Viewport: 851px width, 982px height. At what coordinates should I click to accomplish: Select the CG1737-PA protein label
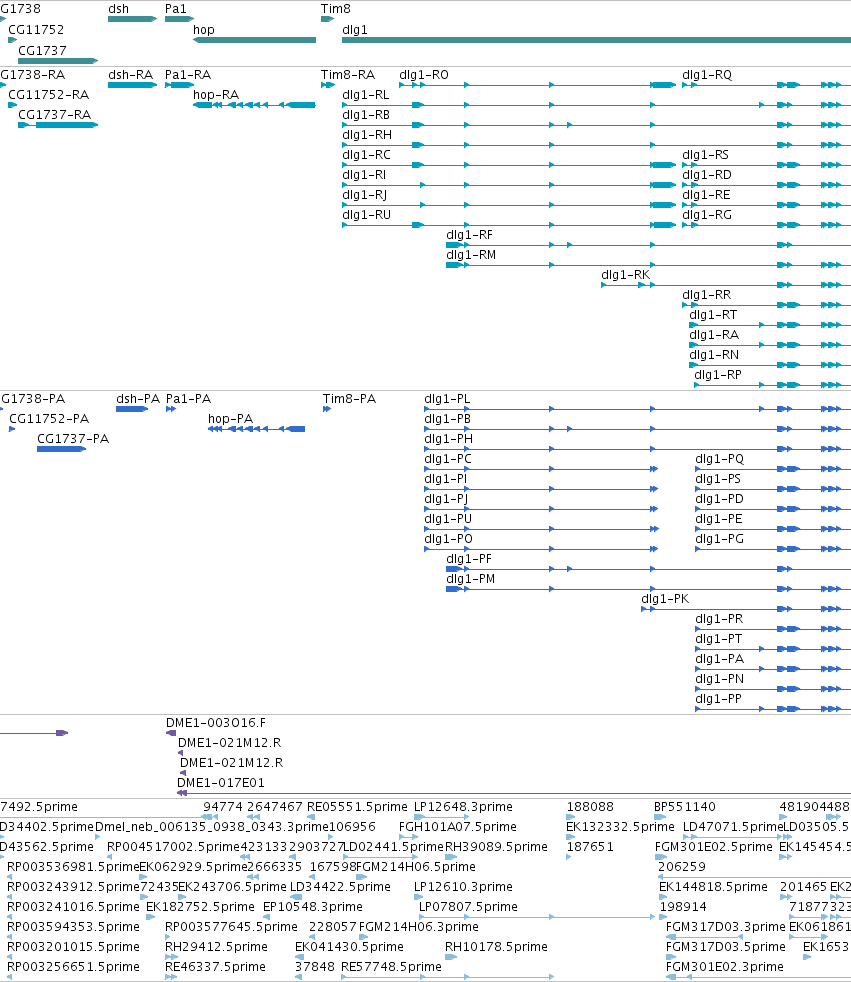[73, 439]
